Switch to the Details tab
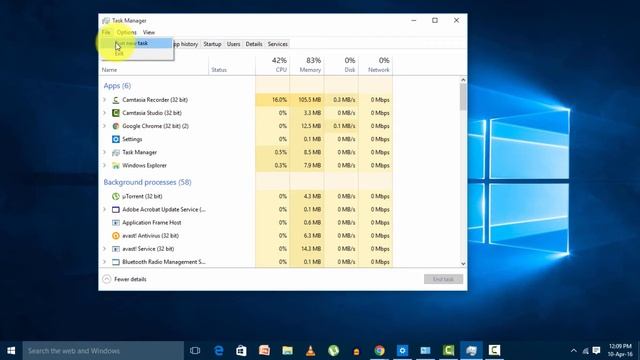The height and width of the screenshot is (360, 640). [x=254, y=44]
